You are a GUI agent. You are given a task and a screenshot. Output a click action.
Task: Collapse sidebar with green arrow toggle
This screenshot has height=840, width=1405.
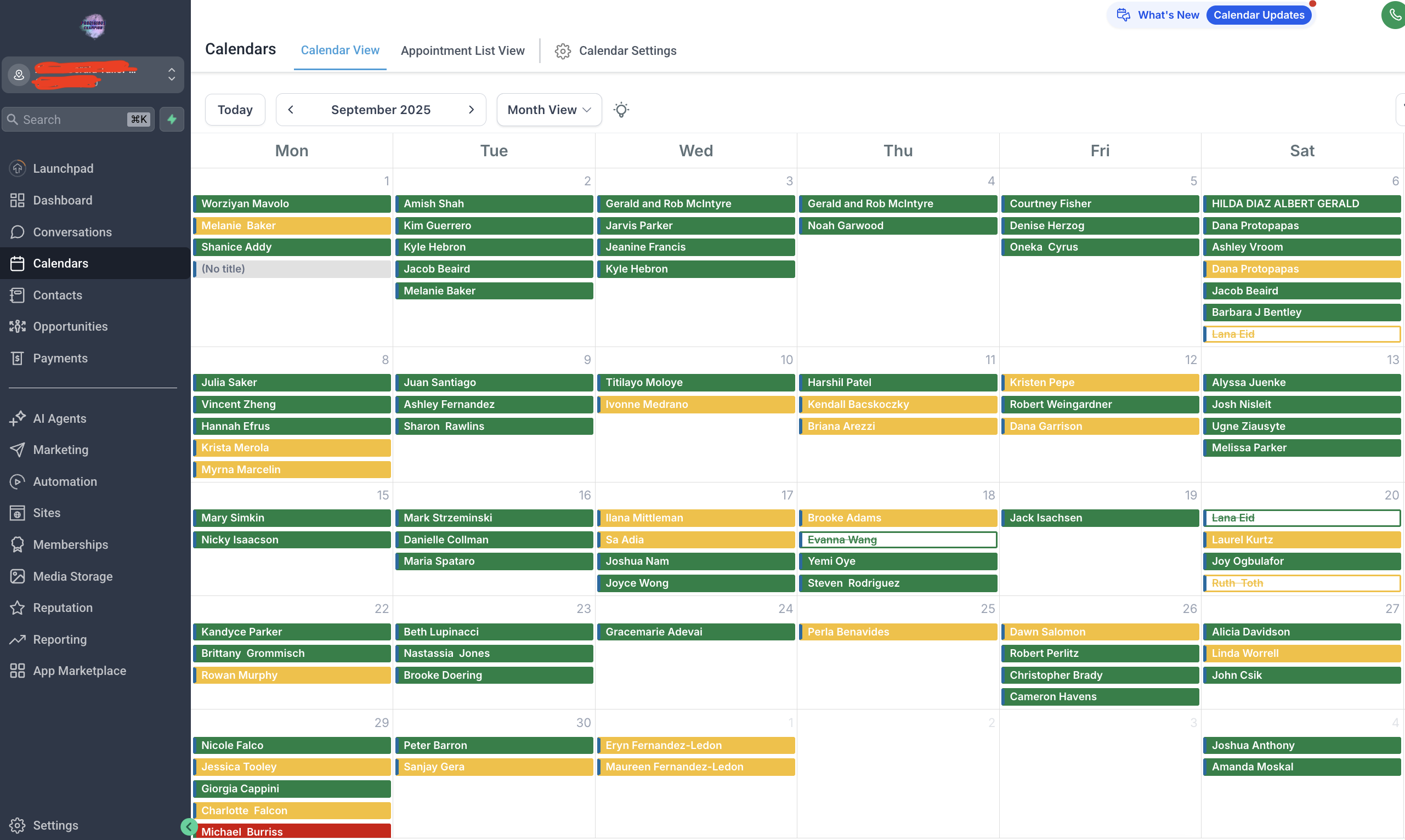pyautogui.click(x=189, y=826)
